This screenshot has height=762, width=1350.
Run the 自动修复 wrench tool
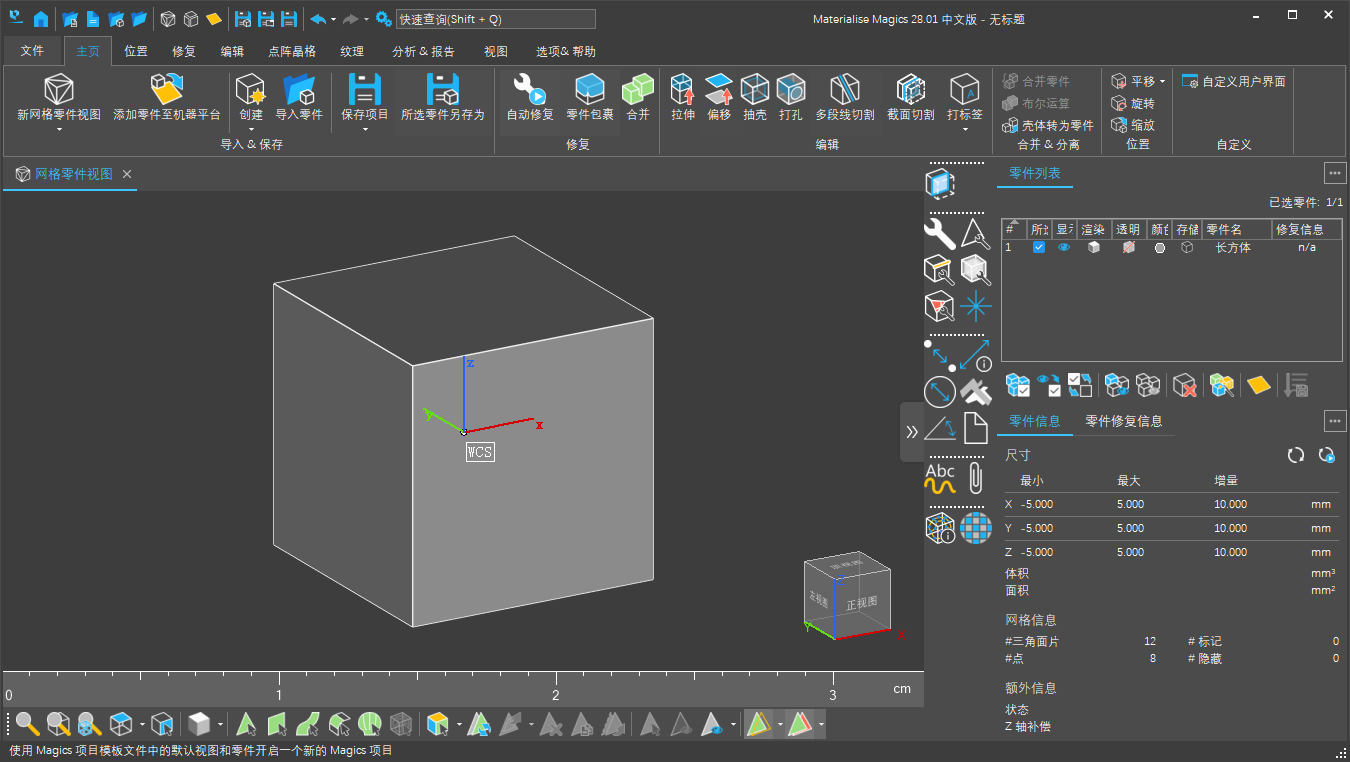(530, 97)
